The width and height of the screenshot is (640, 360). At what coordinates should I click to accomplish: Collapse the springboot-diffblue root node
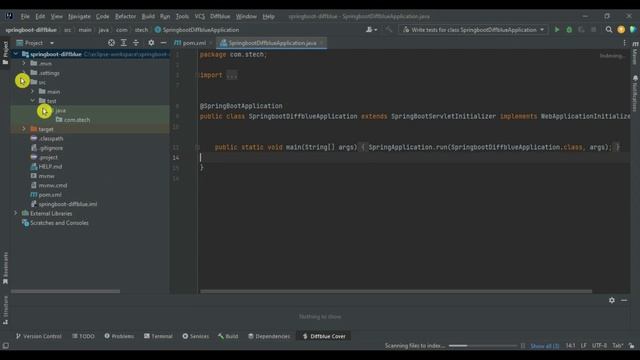(x=16, y=54)
